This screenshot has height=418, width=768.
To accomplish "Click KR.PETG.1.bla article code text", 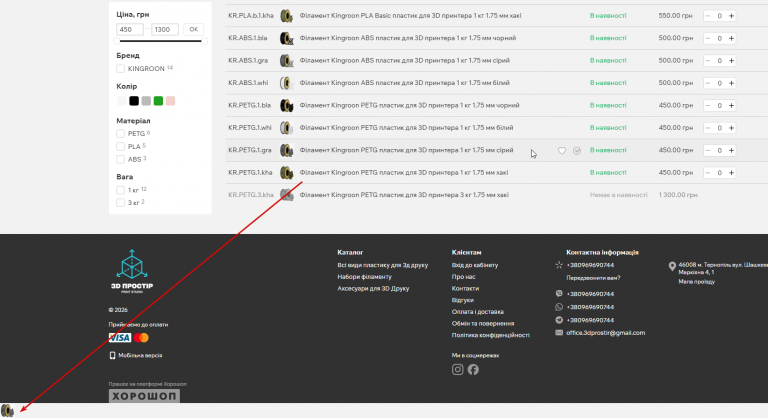I will 249,105.
